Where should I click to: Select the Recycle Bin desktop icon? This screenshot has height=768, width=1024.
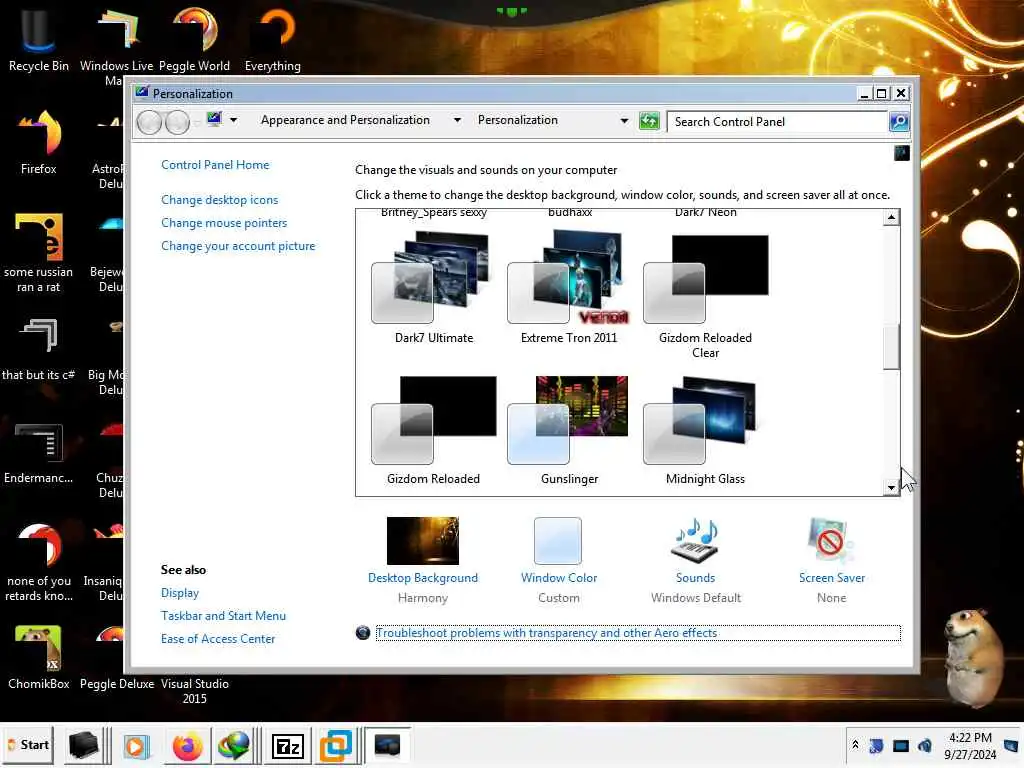tap(39, 39)
